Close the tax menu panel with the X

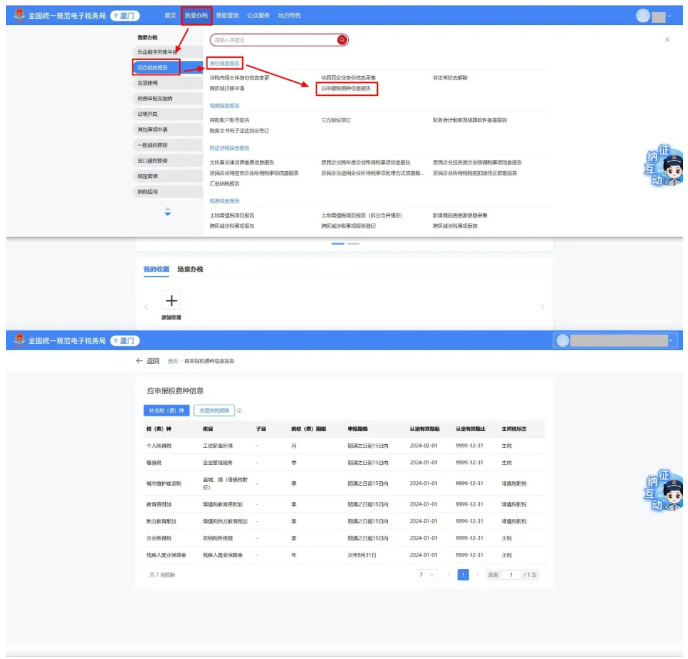tap(667, 40)
